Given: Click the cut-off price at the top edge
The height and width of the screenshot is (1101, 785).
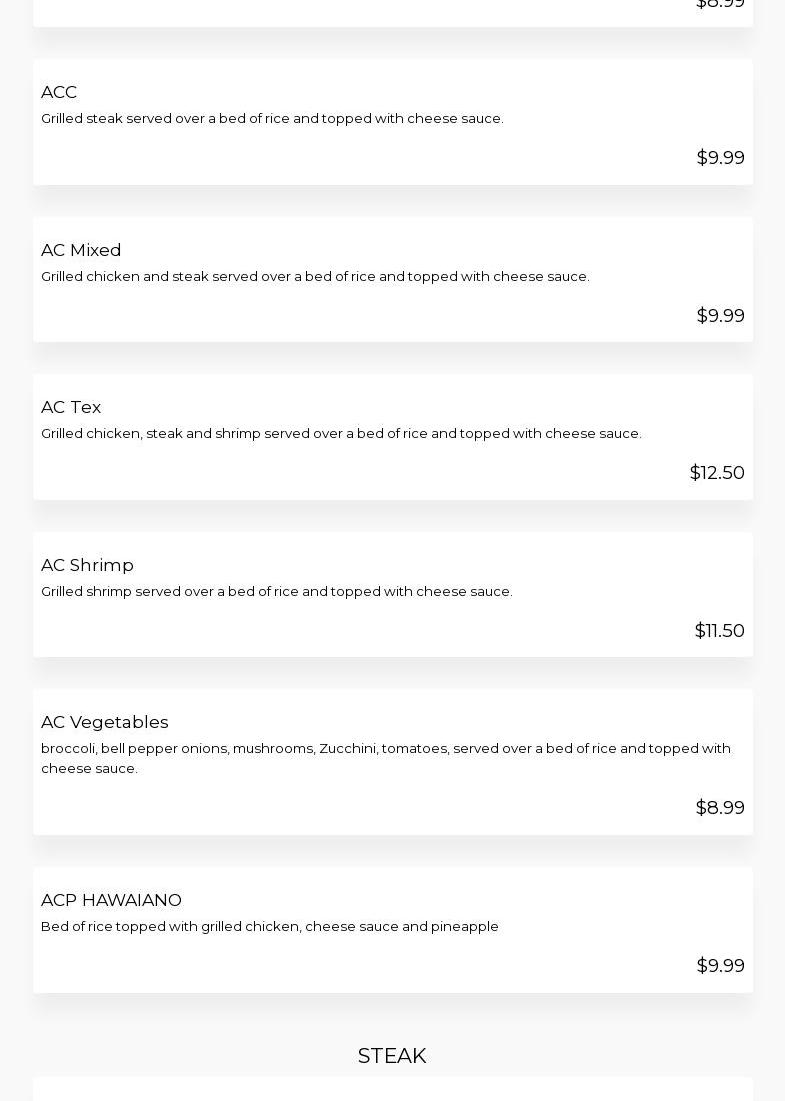Looking at the screenshot, I should 720,4.
